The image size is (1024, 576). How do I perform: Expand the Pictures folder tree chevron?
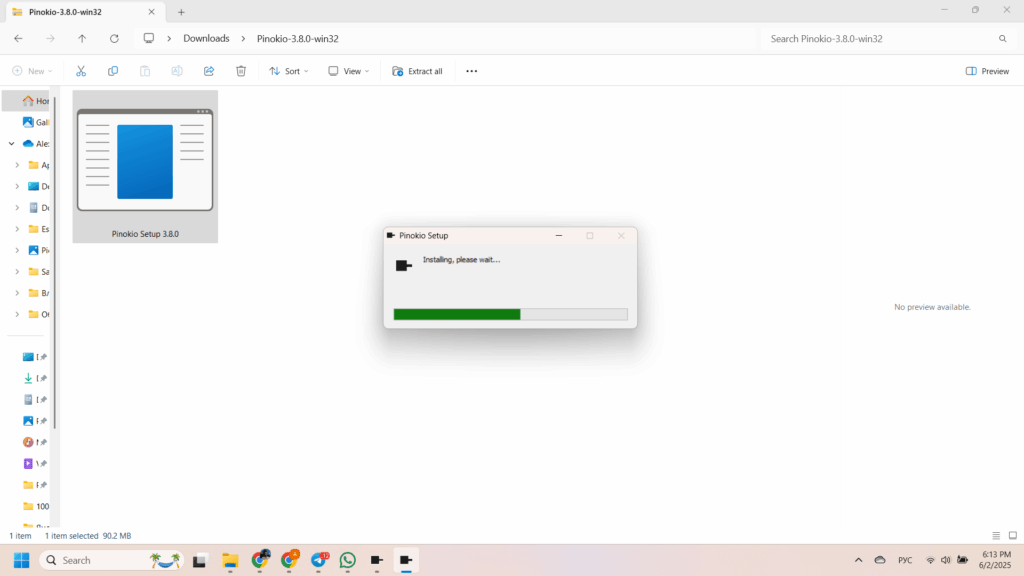point(17,250)
